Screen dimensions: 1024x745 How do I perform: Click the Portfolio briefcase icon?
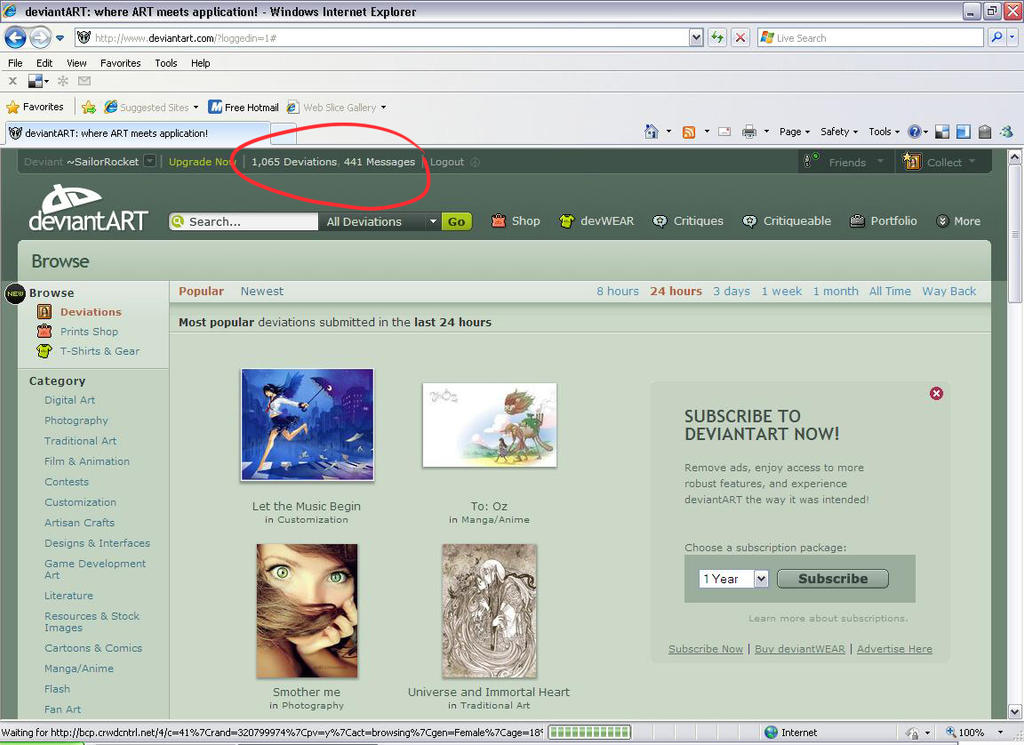point(857,221)
